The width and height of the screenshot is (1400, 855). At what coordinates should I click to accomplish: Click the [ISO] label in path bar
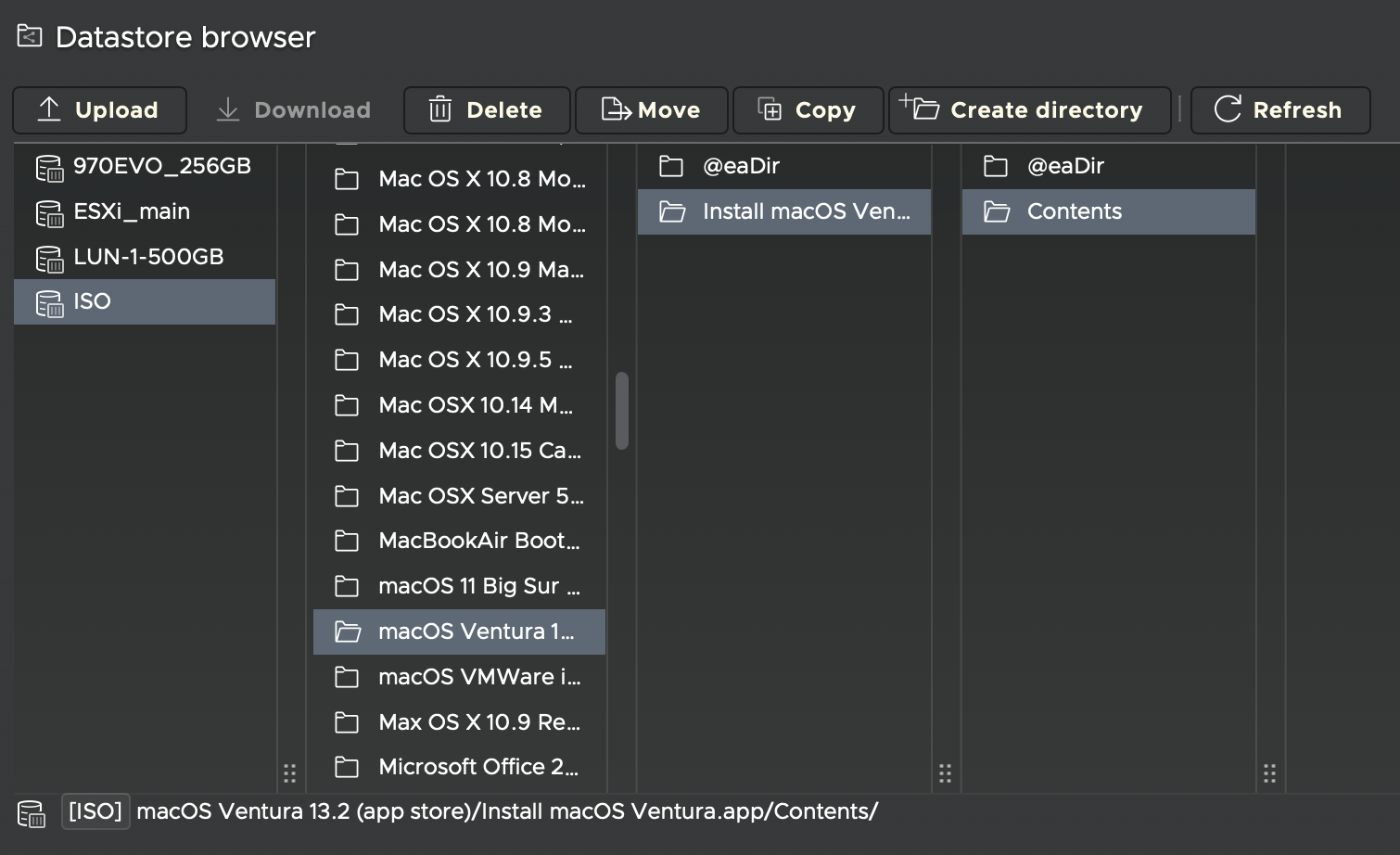[x=95, y=811]
